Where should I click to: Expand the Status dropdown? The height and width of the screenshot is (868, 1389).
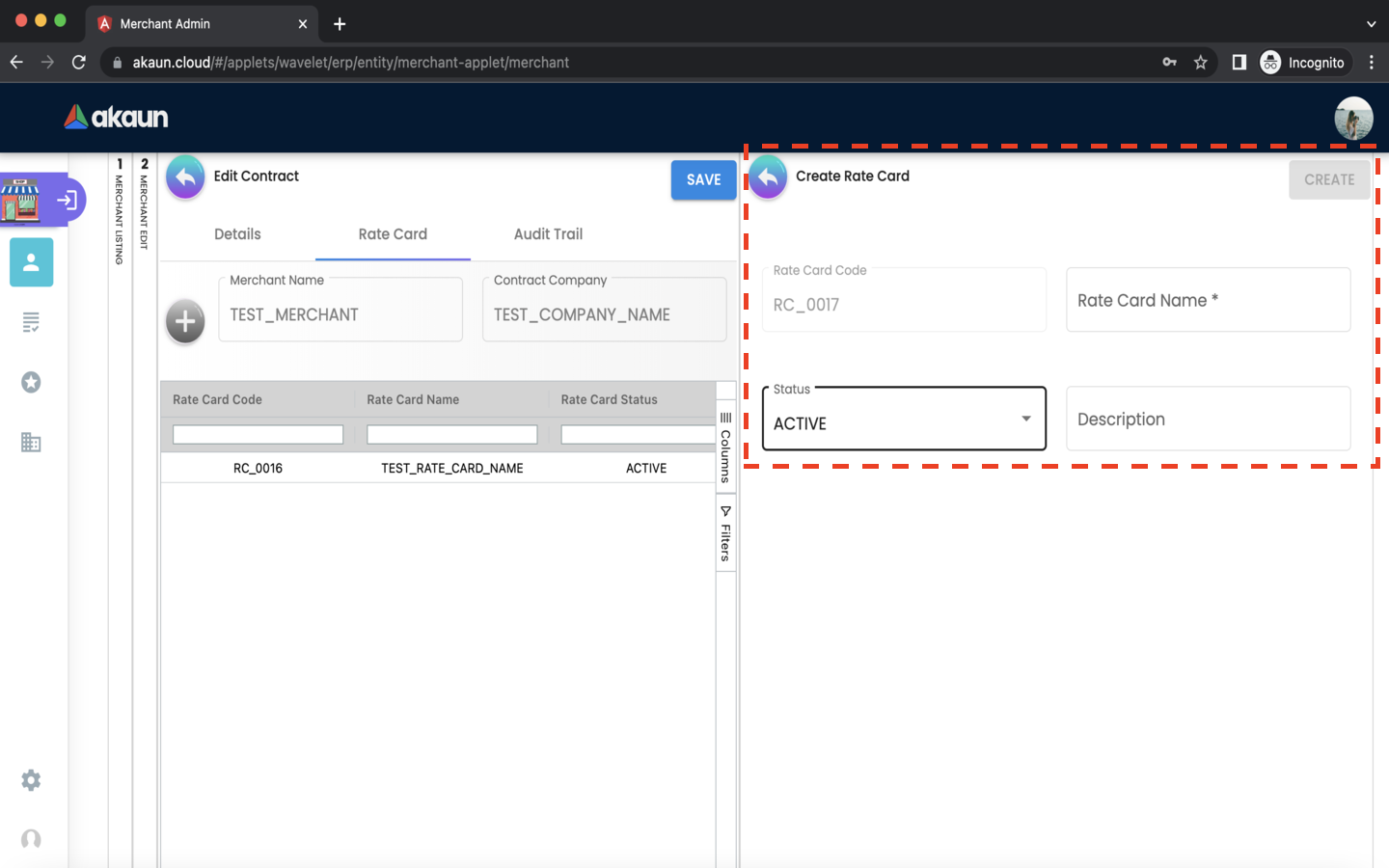tap(903, 420)
